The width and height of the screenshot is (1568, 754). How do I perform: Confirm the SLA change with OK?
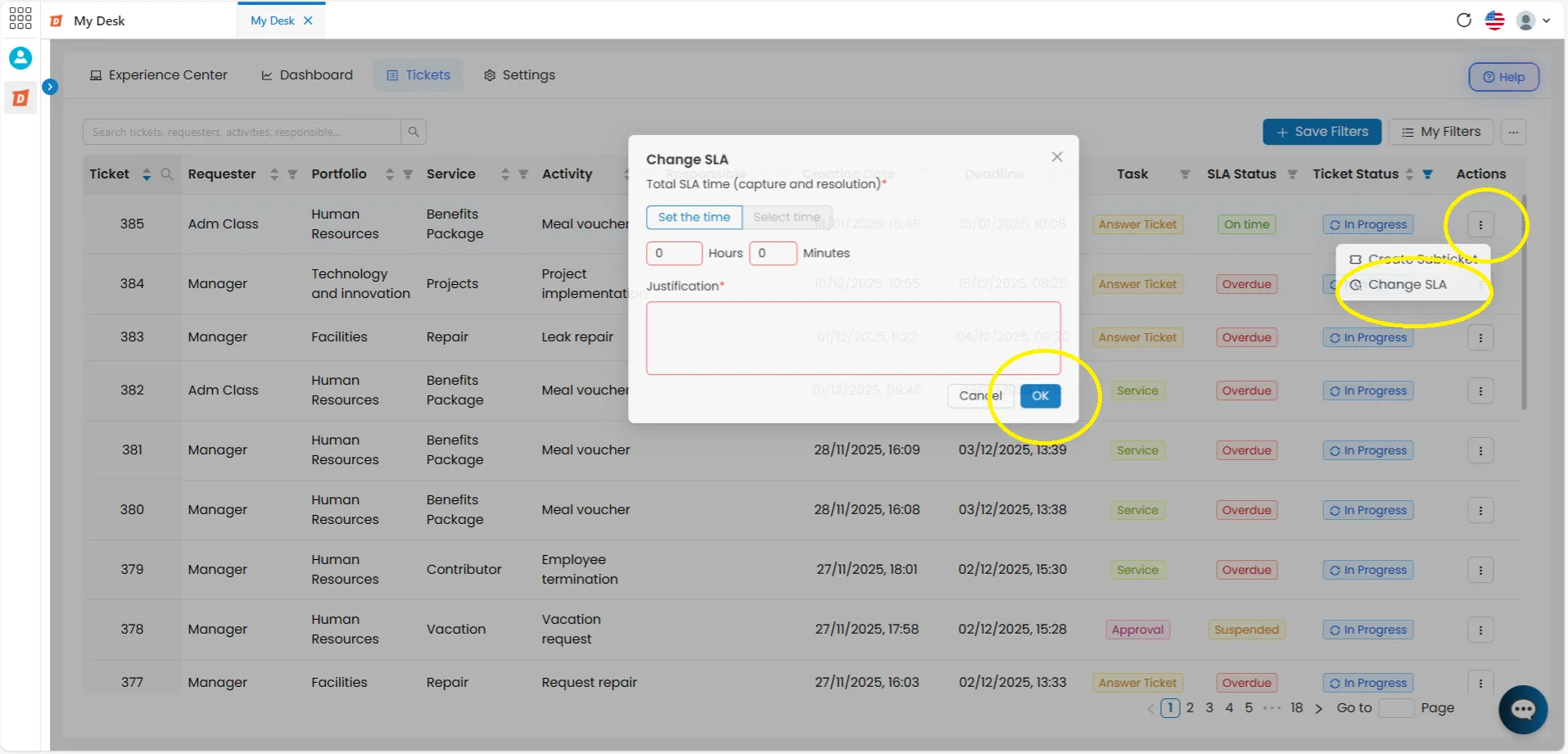click(x=1041, y=396)
